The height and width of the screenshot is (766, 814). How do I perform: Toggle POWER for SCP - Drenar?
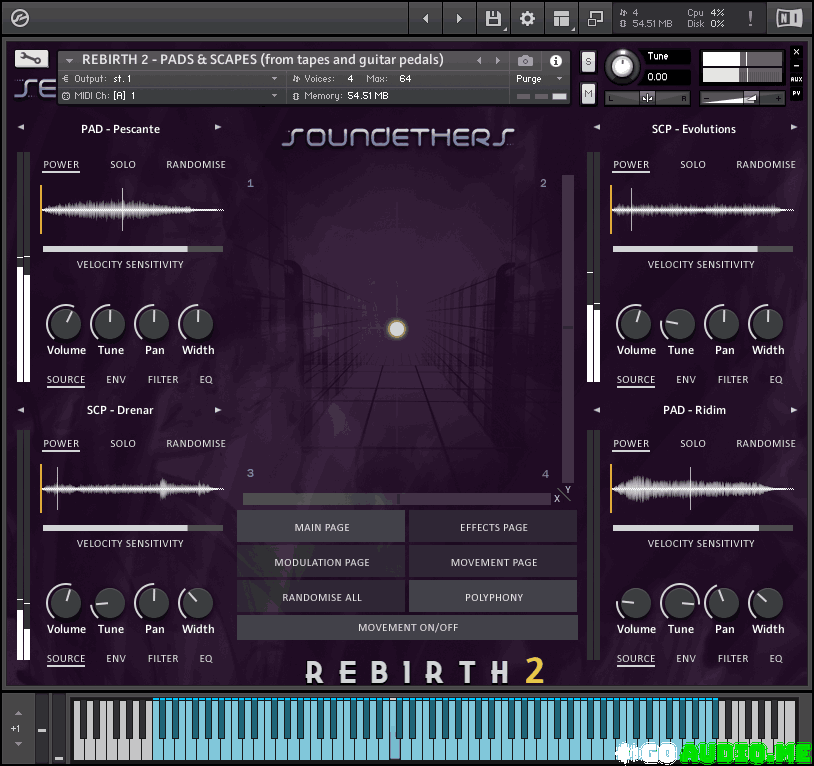pyautogui.click(x=61, y=444)
